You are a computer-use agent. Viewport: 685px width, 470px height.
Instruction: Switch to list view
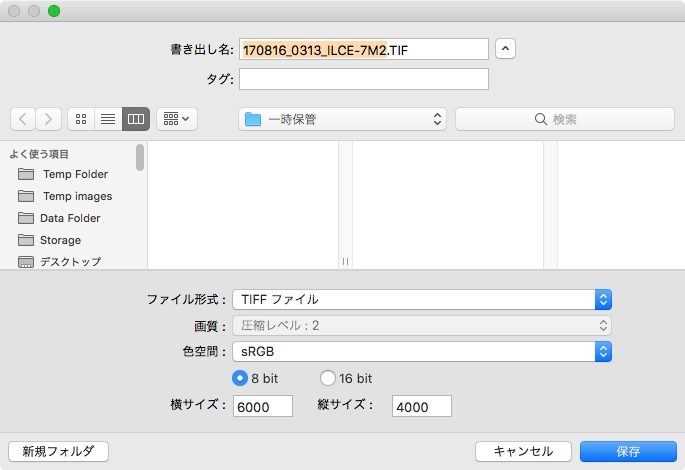pos(108,119)
